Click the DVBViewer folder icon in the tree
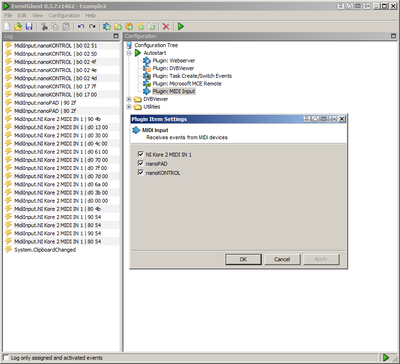 (138, 99)
